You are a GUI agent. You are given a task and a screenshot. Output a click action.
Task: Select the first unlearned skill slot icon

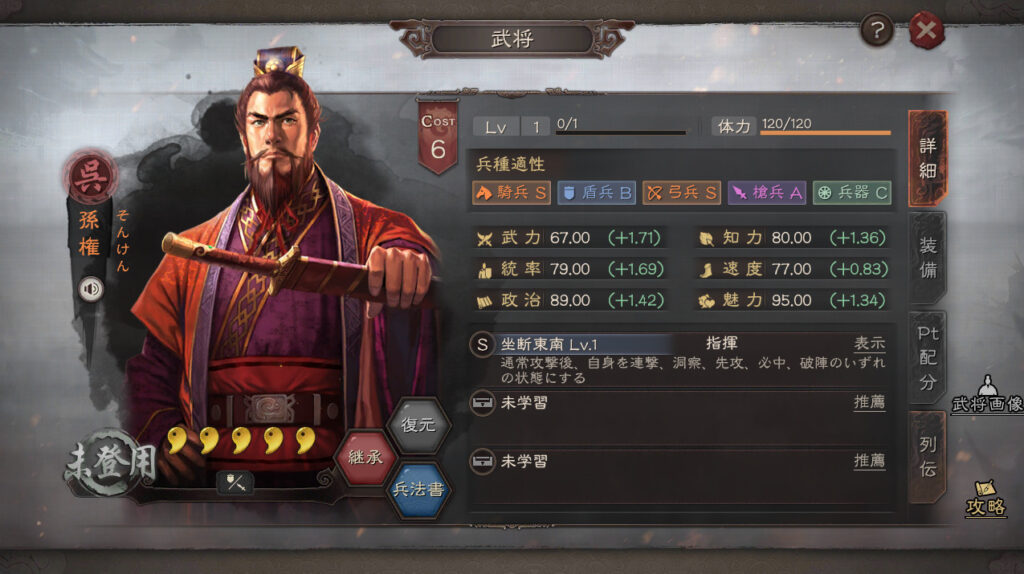coord(483,403)
